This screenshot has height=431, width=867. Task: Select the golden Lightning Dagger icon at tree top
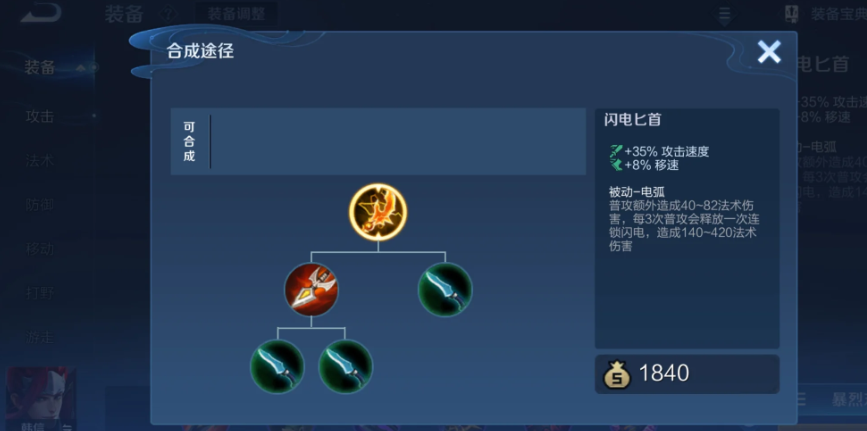(378, 212)
